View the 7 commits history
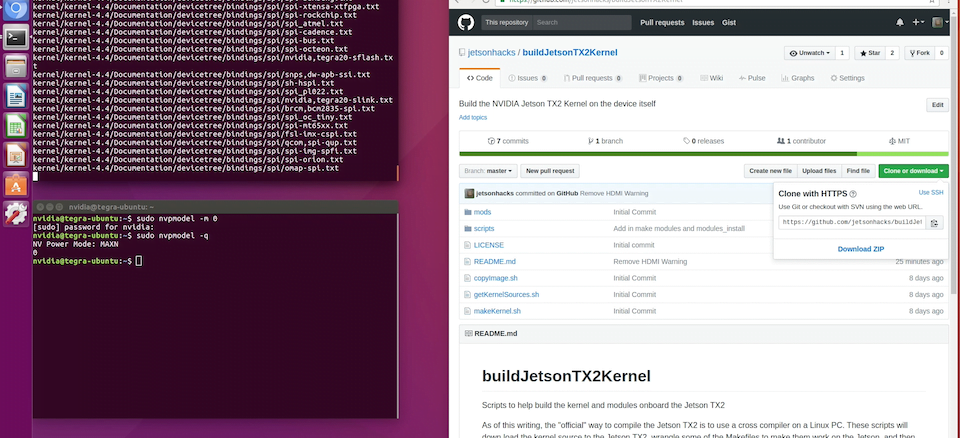This screenshot has height=438, width=960. click(x=508, y=141)
